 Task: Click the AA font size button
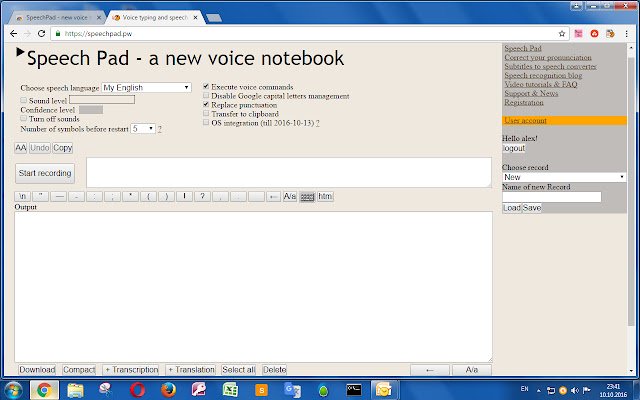(21, 148)
